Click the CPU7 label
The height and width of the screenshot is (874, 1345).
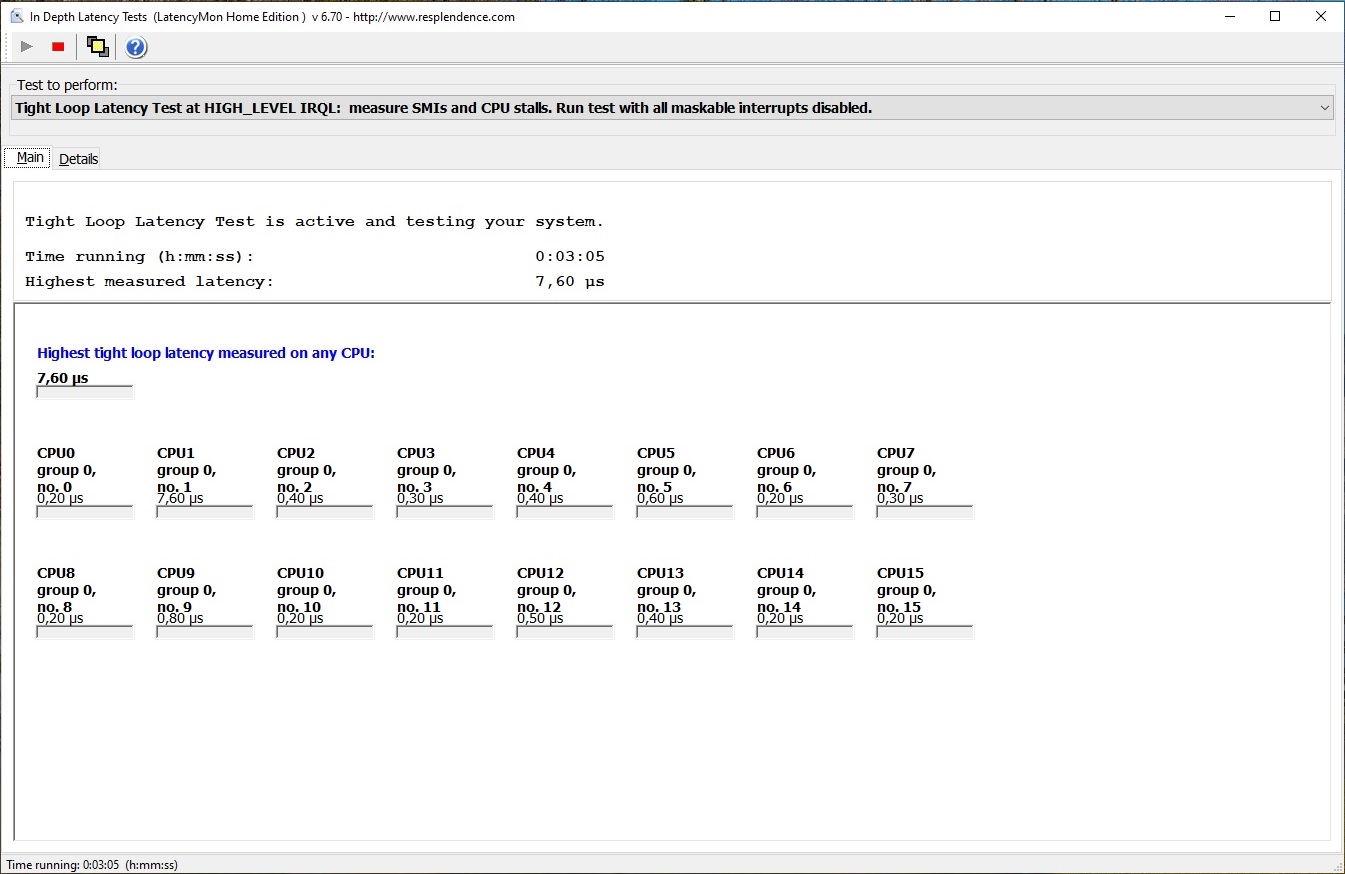(896, 453)
